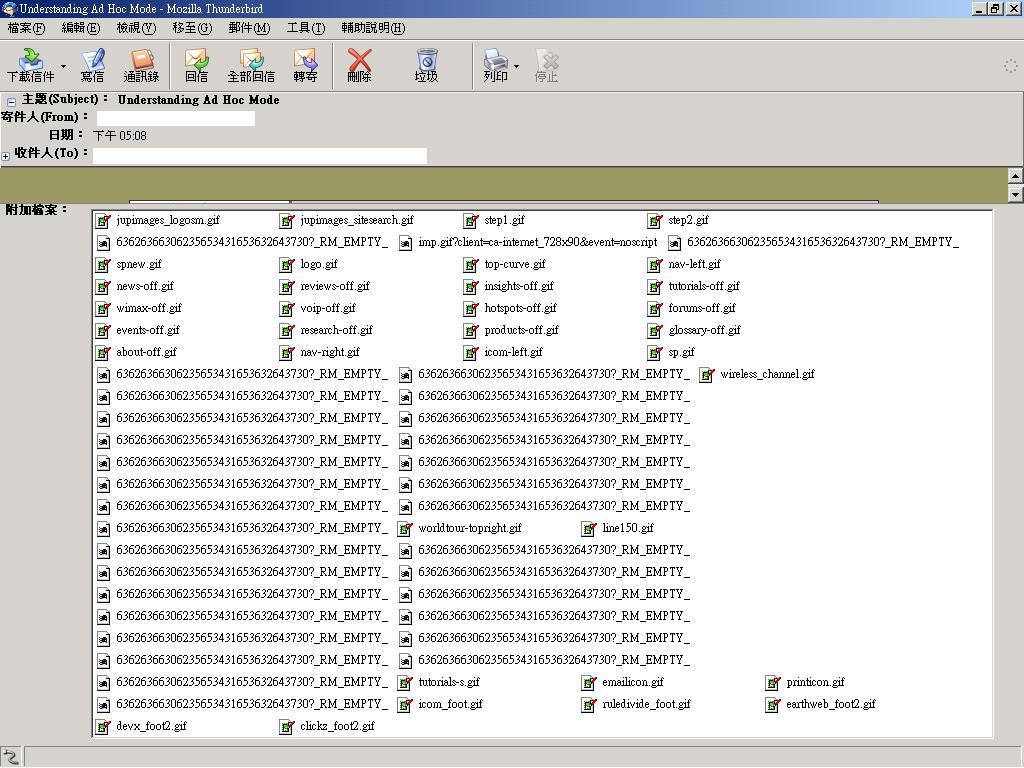1024x768 pixels.
Task: Click the Reply All (全部回信) icon
Action: click(x=251, y=61)
